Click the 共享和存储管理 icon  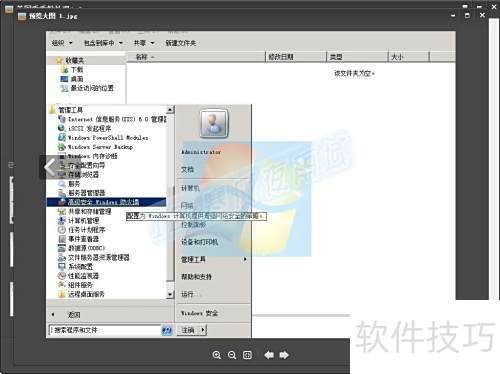[x=62, y=211]
